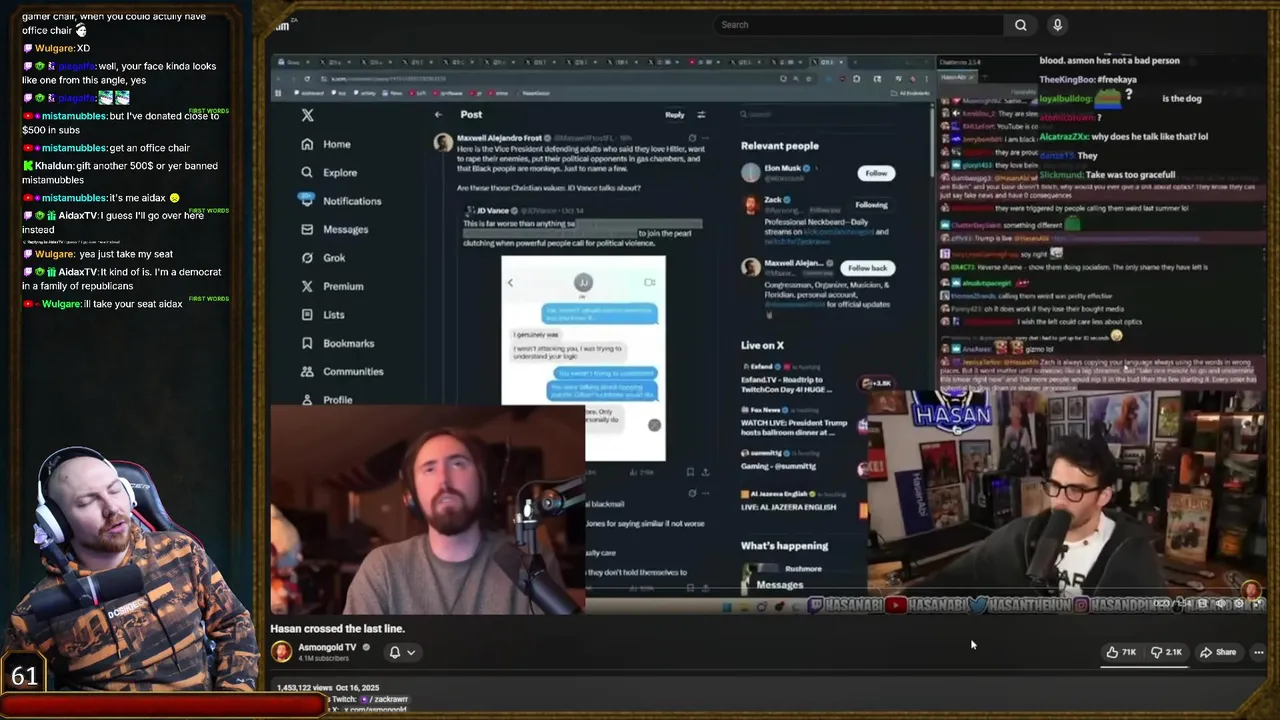
Task: Click Grok in the X sidebar in video
Action: [323, 257]
